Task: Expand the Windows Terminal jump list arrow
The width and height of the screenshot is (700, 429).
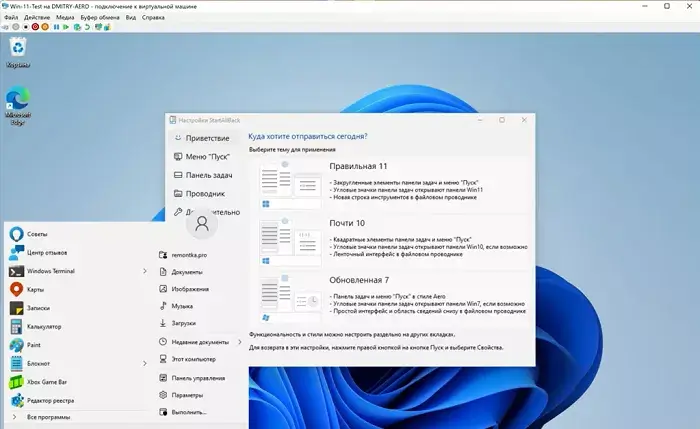Action: tap(144, 270)
